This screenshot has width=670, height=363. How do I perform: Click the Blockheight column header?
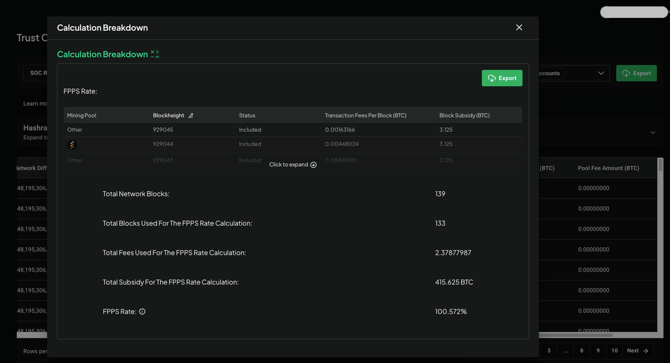point(168,115)
